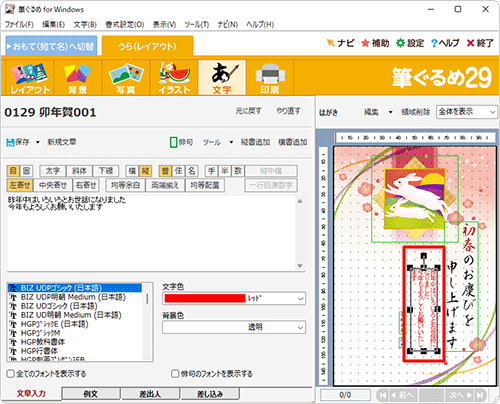Switch to 例文 tab

point(91,394)
